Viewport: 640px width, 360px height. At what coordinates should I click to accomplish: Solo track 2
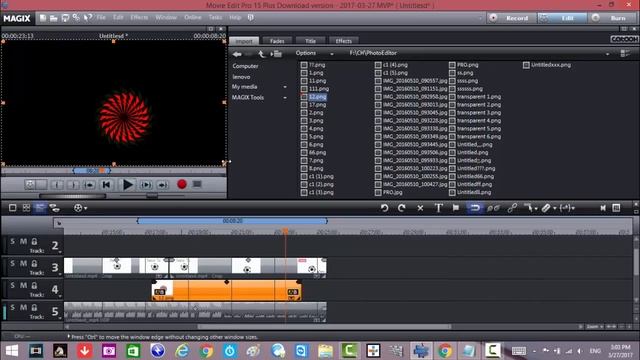[12, 242]
